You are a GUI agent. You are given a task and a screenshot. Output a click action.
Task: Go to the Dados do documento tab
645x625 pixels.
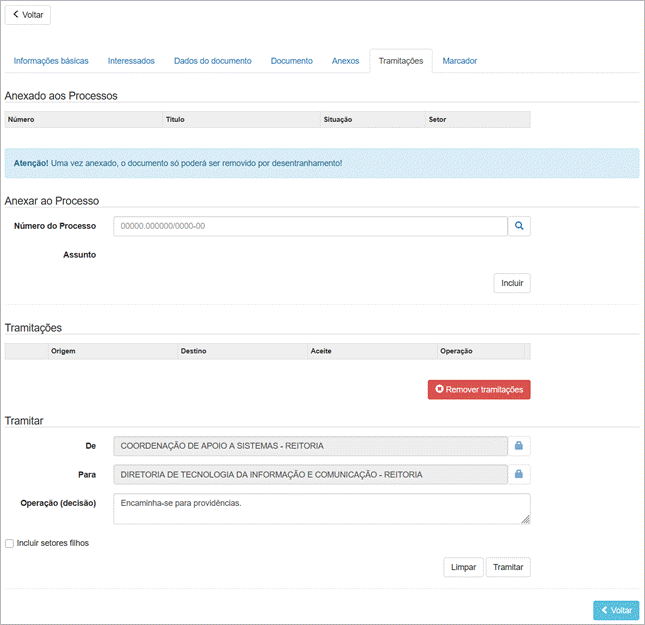click(212, 61)
